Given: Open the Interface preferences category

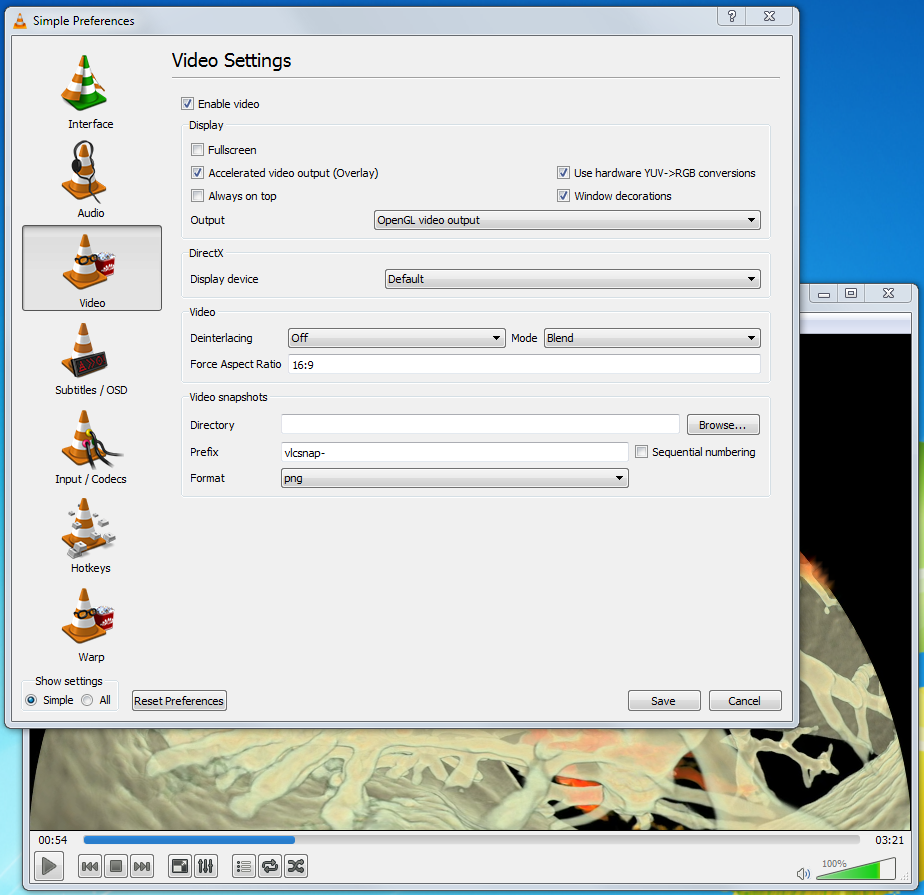Looking at the screenshot, I should (x=90, y=91).
